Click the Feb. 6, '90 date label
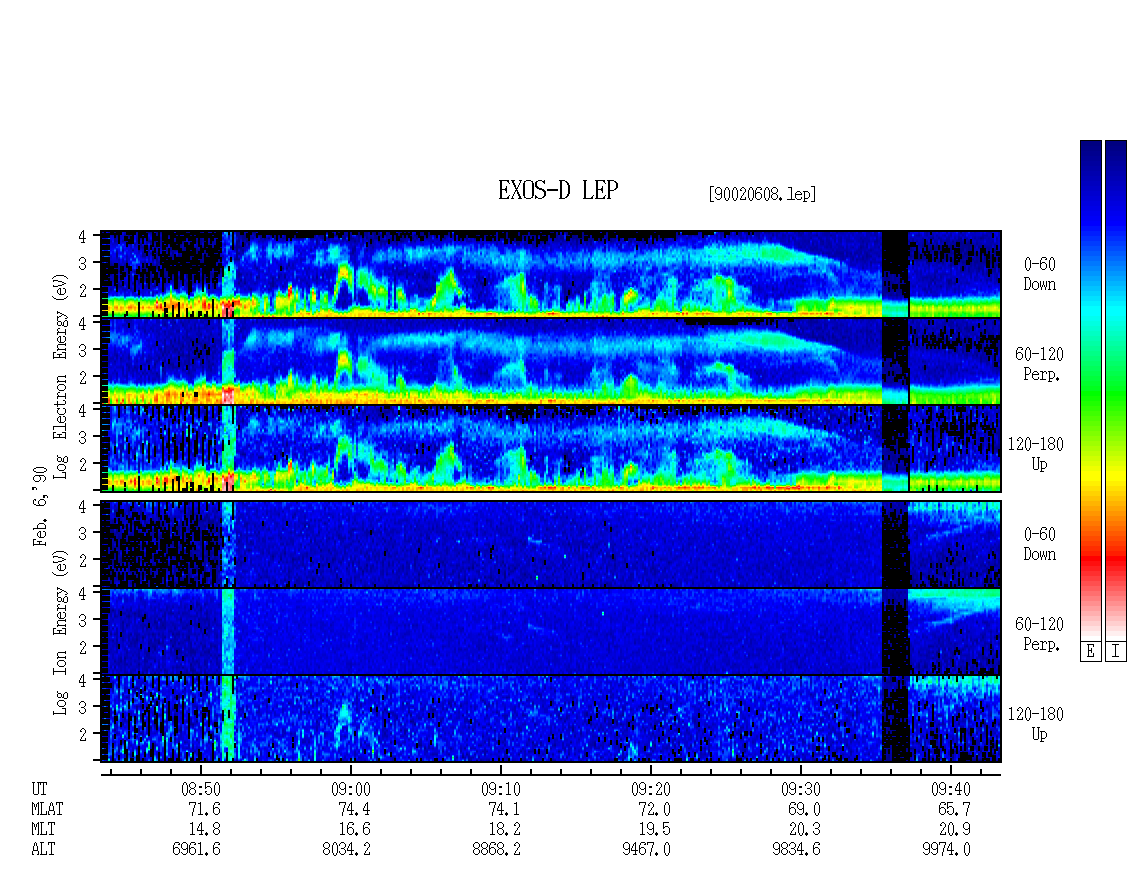This screenshot has width=1130, height=875. point(40,506)
